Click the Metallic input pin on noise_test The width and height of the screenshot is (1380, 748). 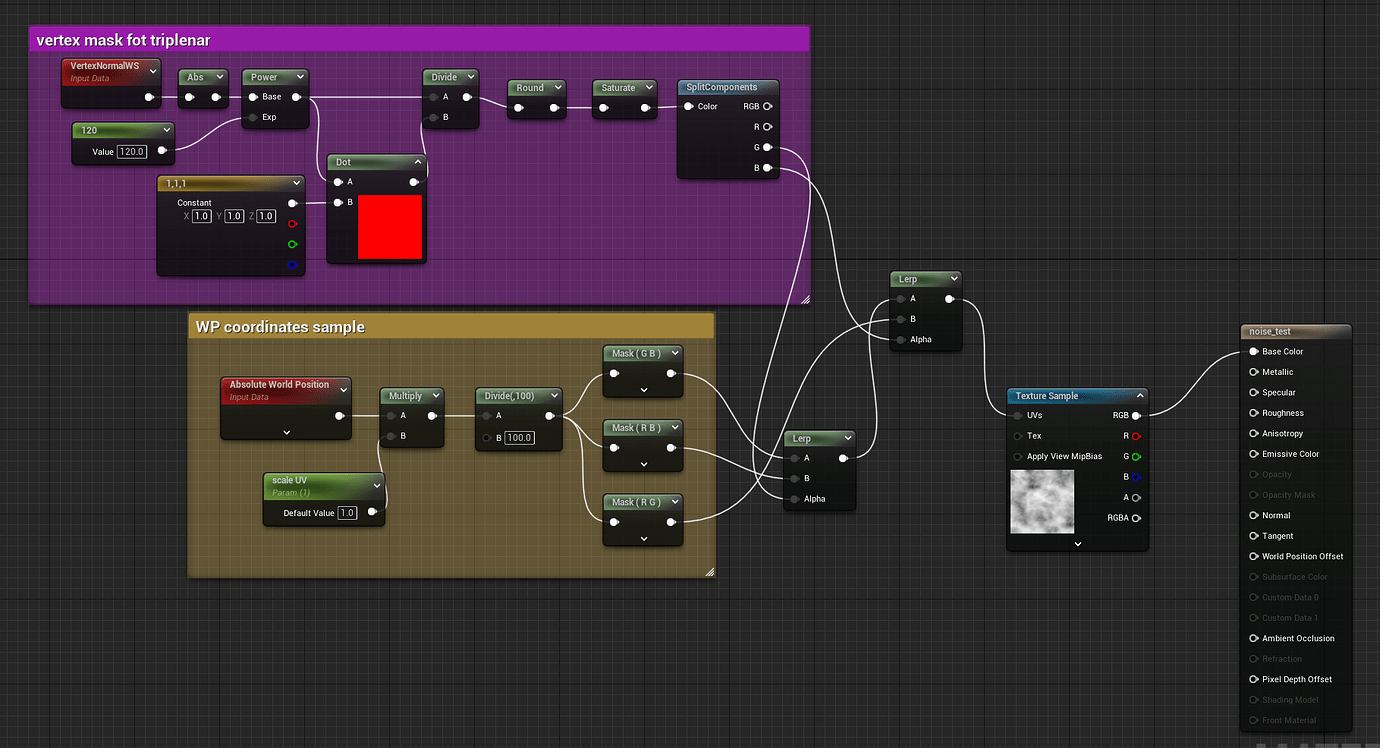point(1254,372)
